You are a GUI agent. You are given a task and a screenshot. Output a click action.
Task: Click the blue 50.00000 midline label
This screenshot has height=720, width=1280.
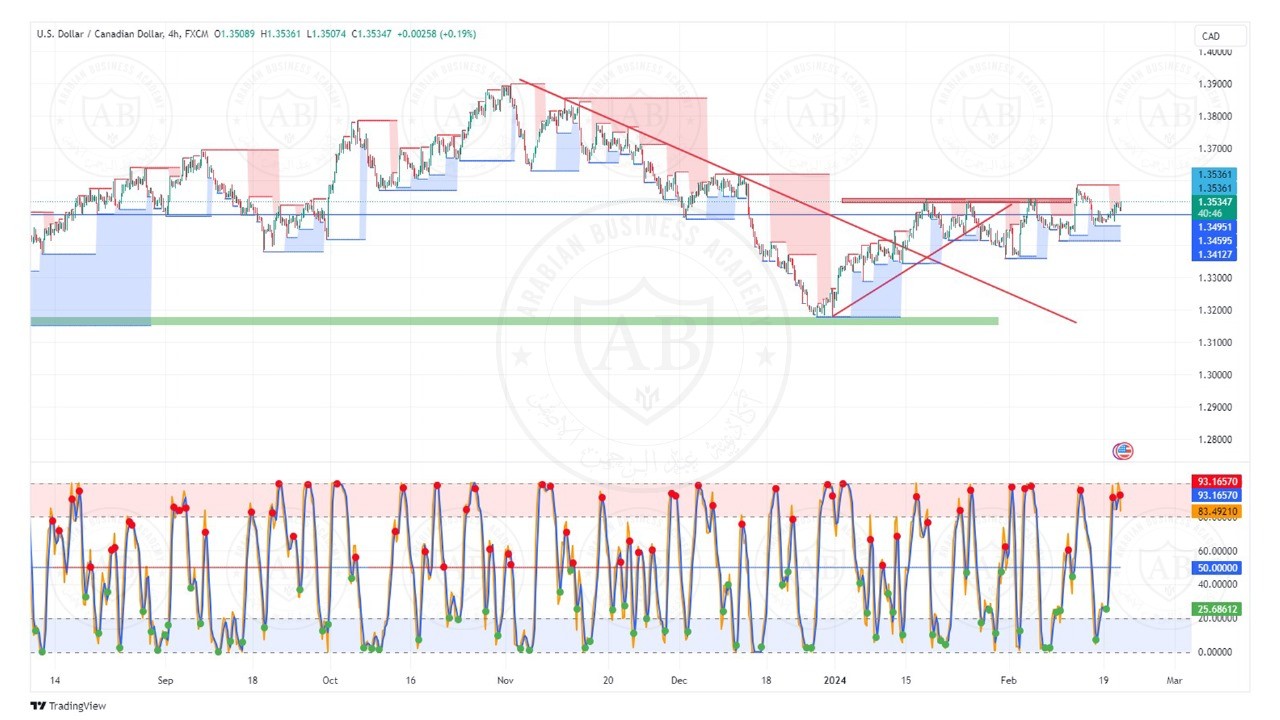(x=1216, y=568)
